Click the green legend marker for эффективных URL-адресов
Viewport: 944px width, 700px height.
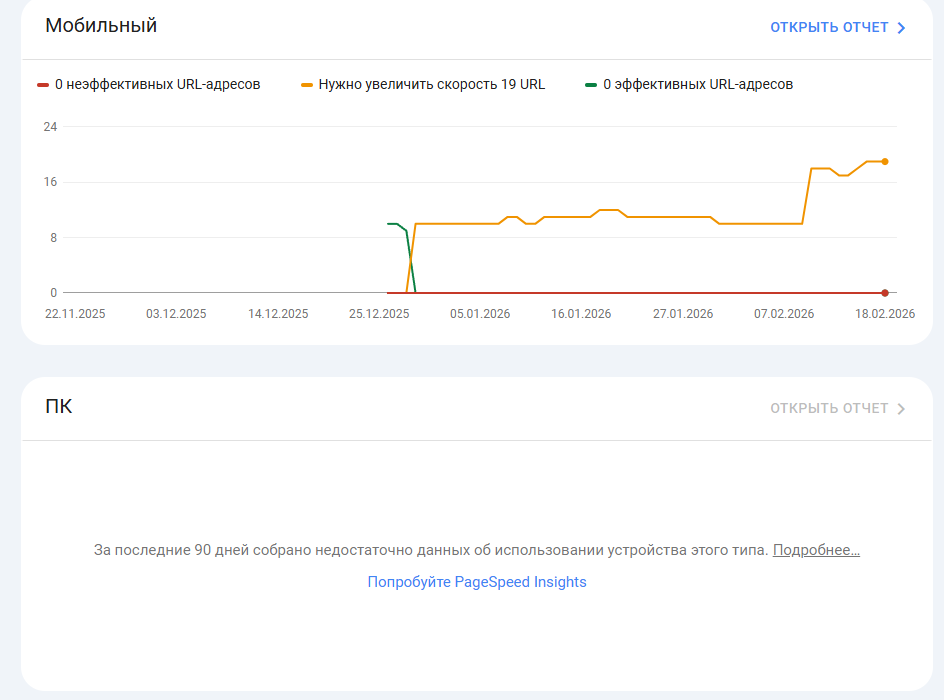(x=591, y=85)
